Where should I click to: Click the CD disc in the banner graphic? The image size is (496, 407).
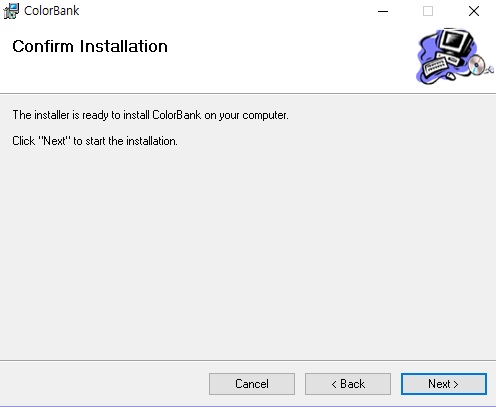pos(477,64)
